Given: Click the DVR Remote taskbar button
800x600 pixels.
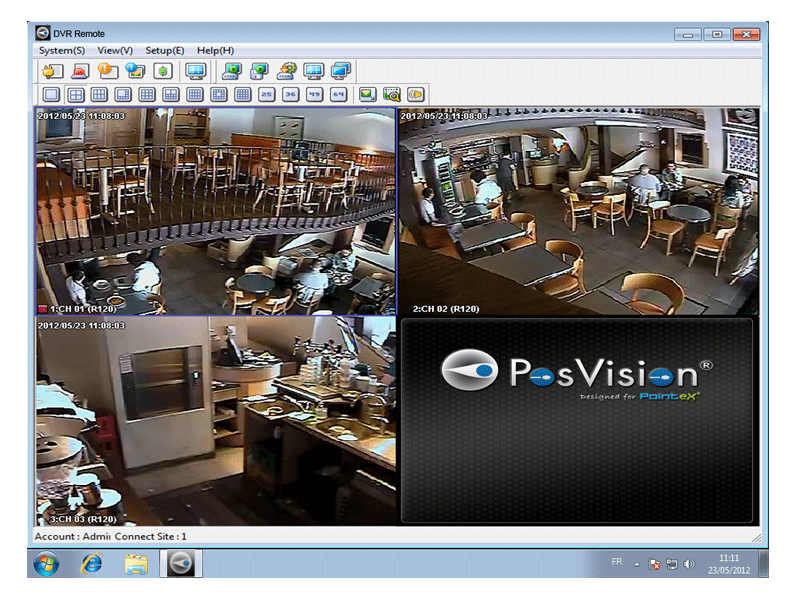Looking at the screenshot, I should point(181,563).
